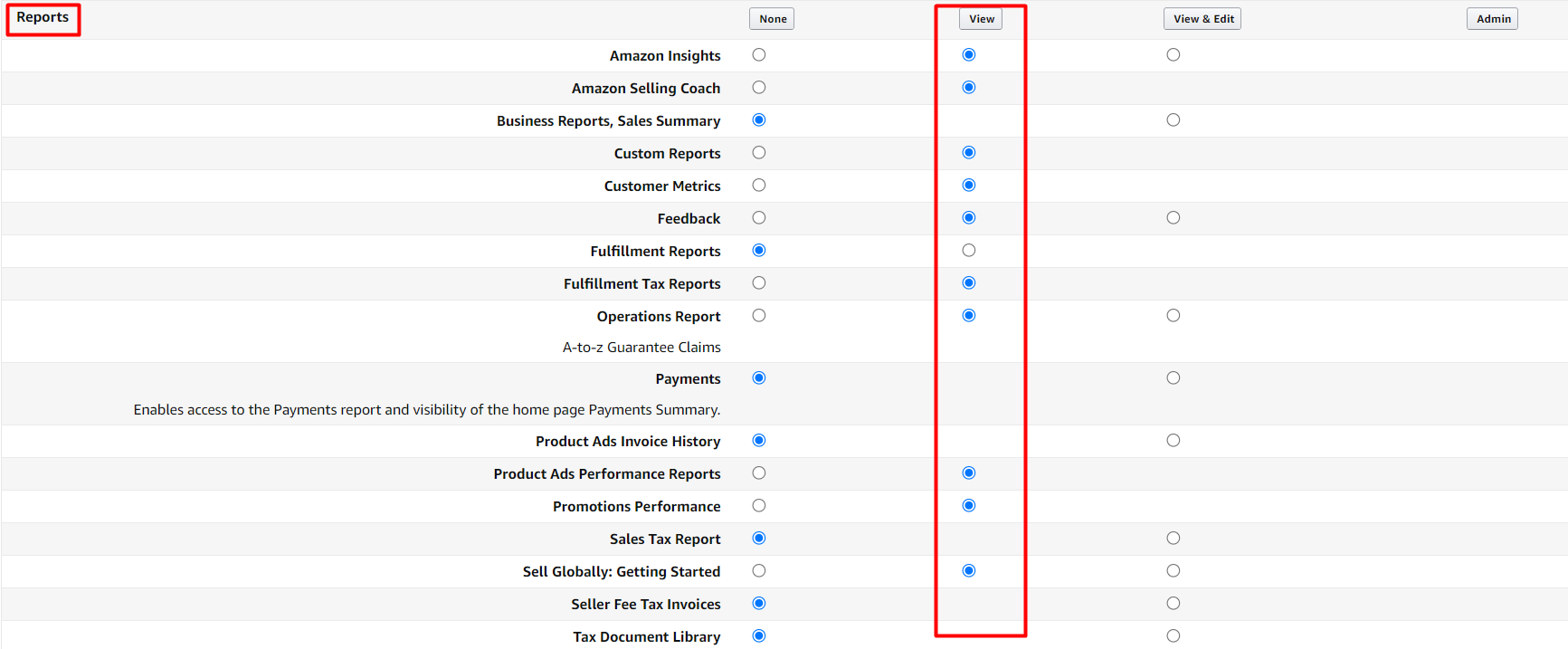Viewport: 1568px width, 649px height.
Task: Click the Amazon Selling Coach label
Action: pyautogui.click(x=646, y=89)
